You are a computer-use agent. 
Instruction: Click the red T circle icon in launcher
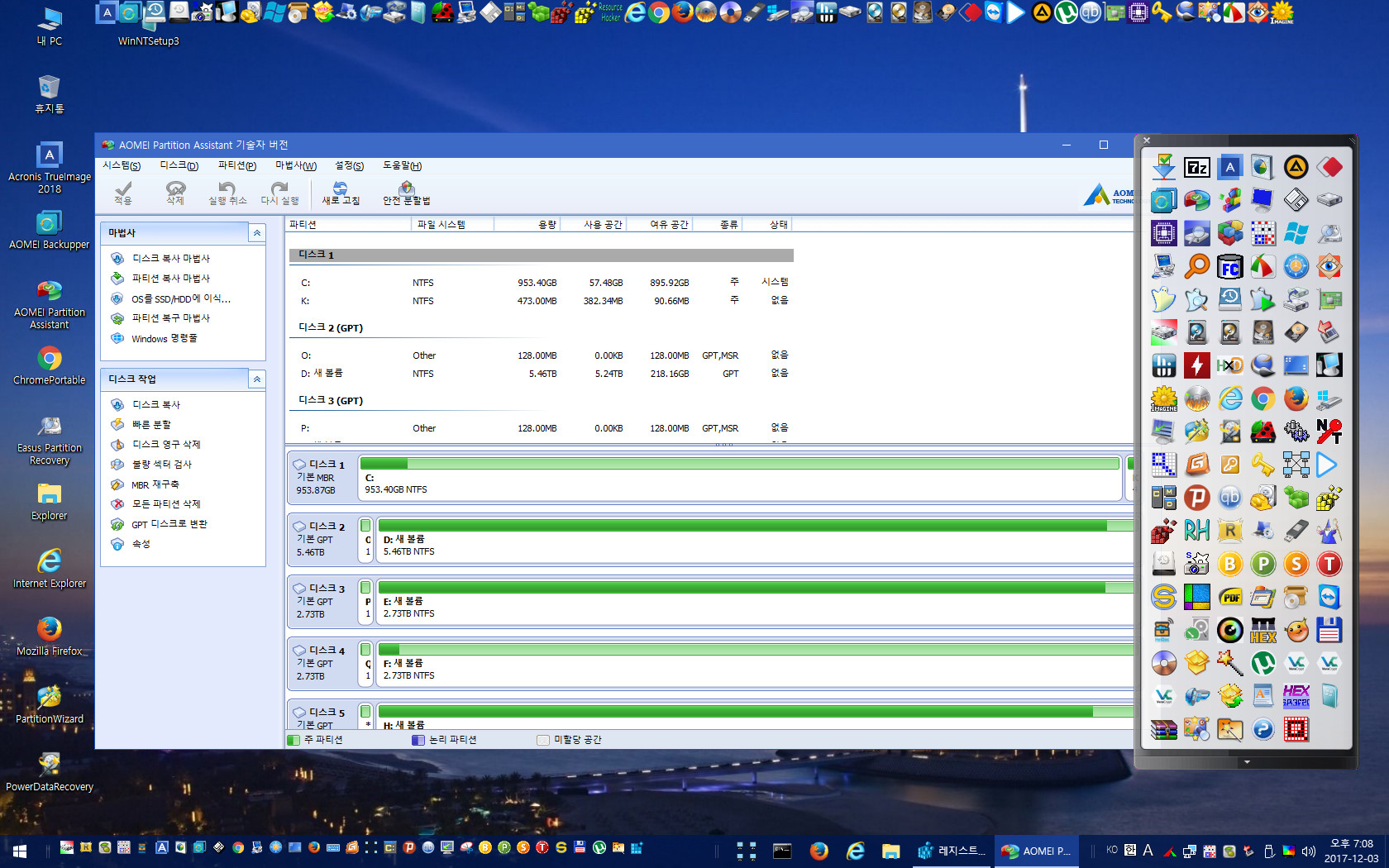point(1329,565)
